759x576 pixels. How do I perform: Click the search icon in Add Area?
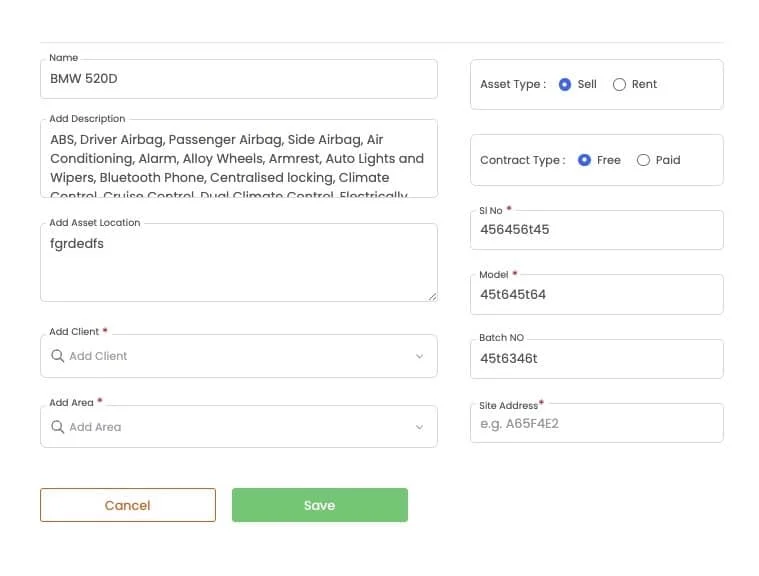click(58, 427)
